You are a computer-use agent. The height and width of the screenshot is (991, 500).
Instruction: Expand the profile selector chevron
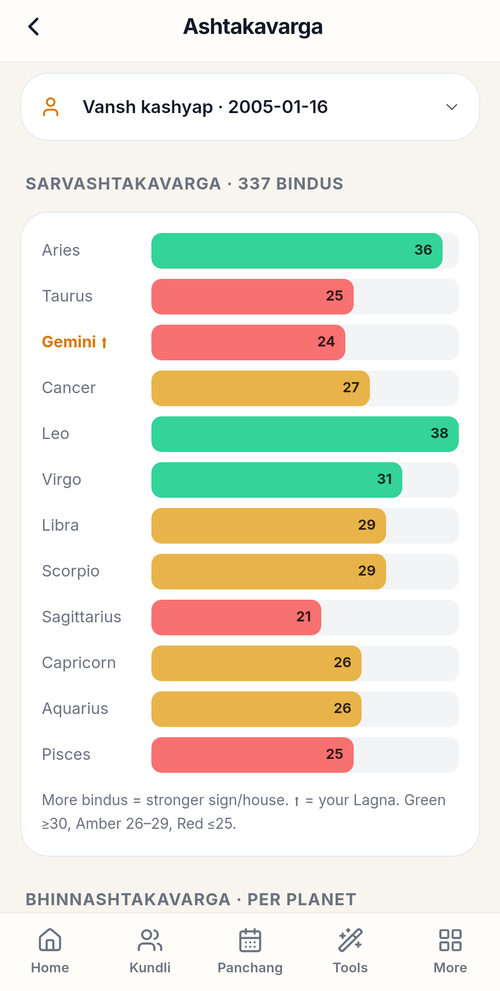click(451, 107)
